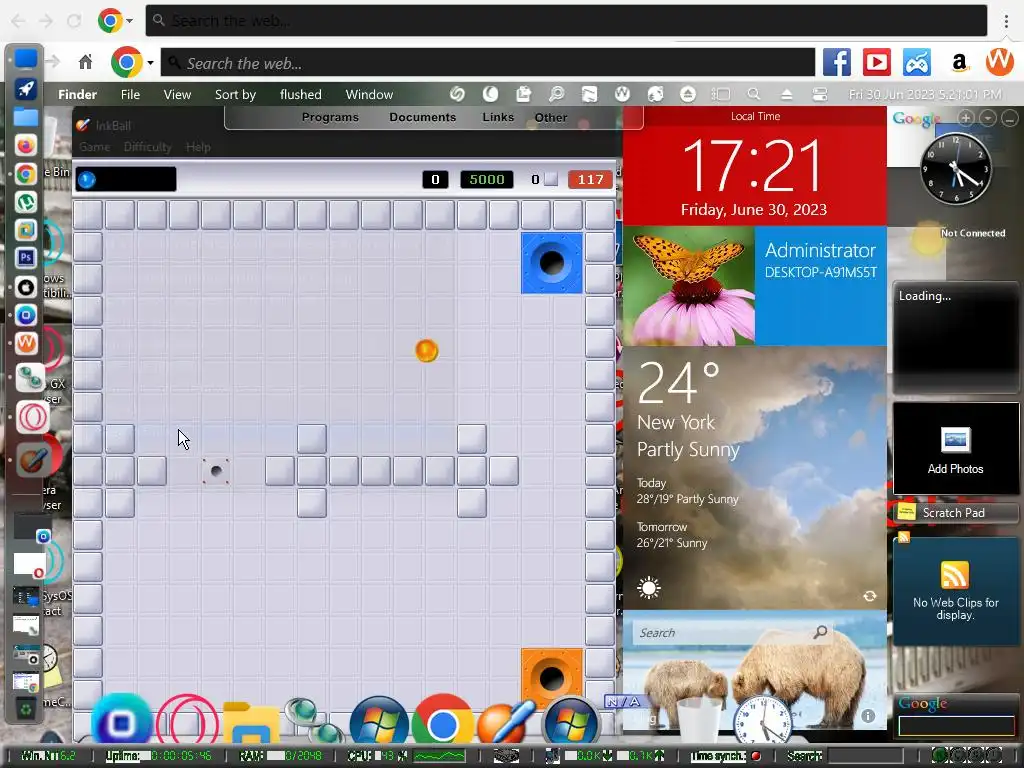Open the Scratch Pad gadget
The image size is (1024, 768).
(954, 513)
